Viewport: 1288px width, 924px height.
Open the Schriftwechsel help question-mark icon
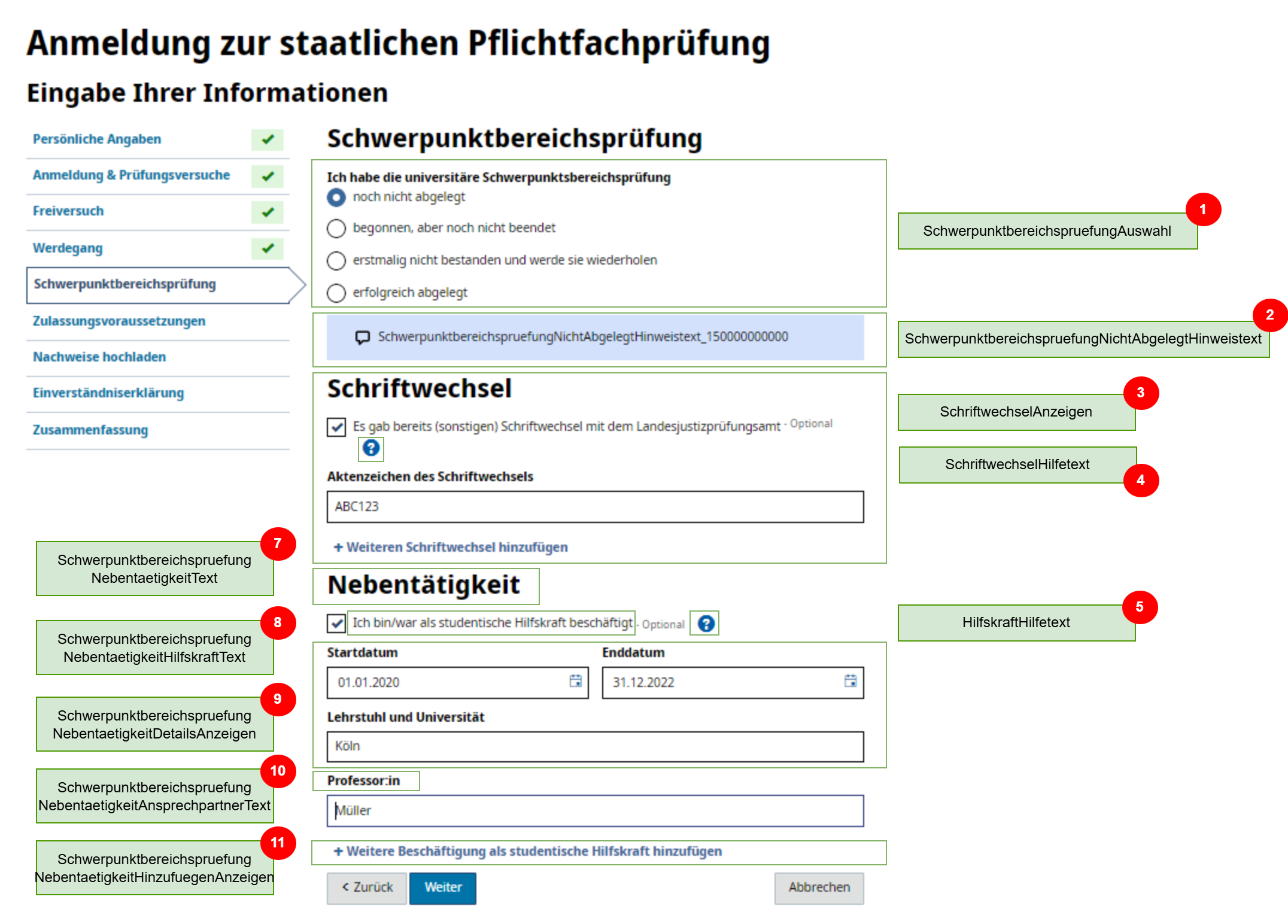point(371,448)
